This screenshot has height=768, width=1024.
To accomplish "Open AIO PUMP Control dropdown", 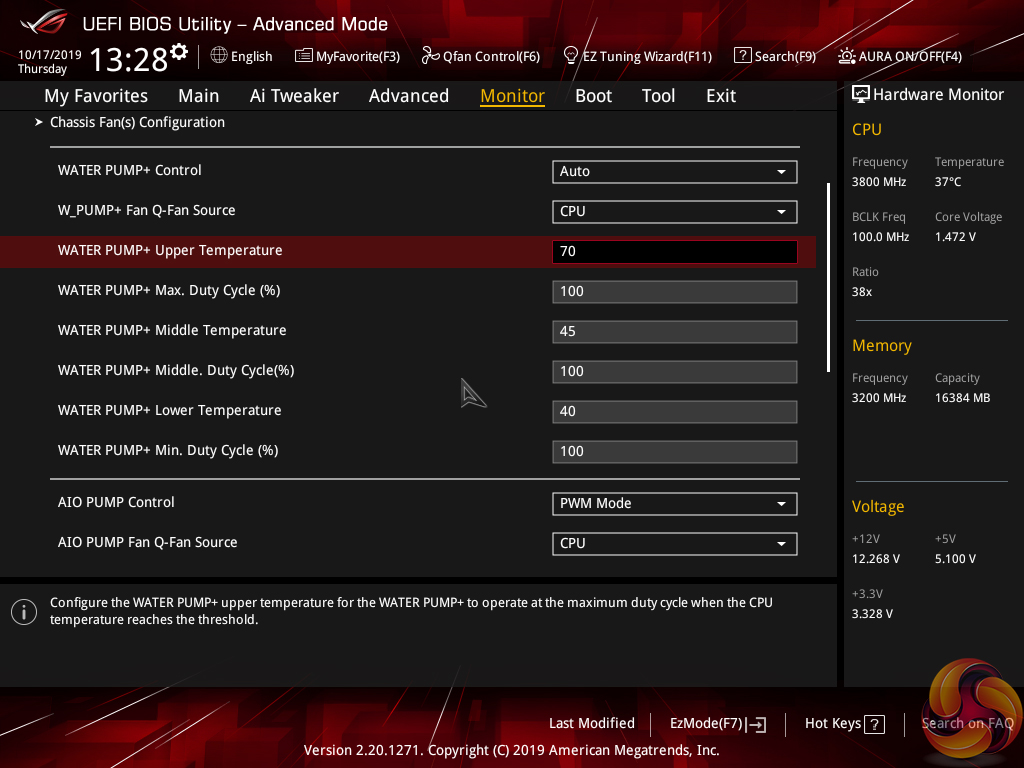I will pos(675,504).
